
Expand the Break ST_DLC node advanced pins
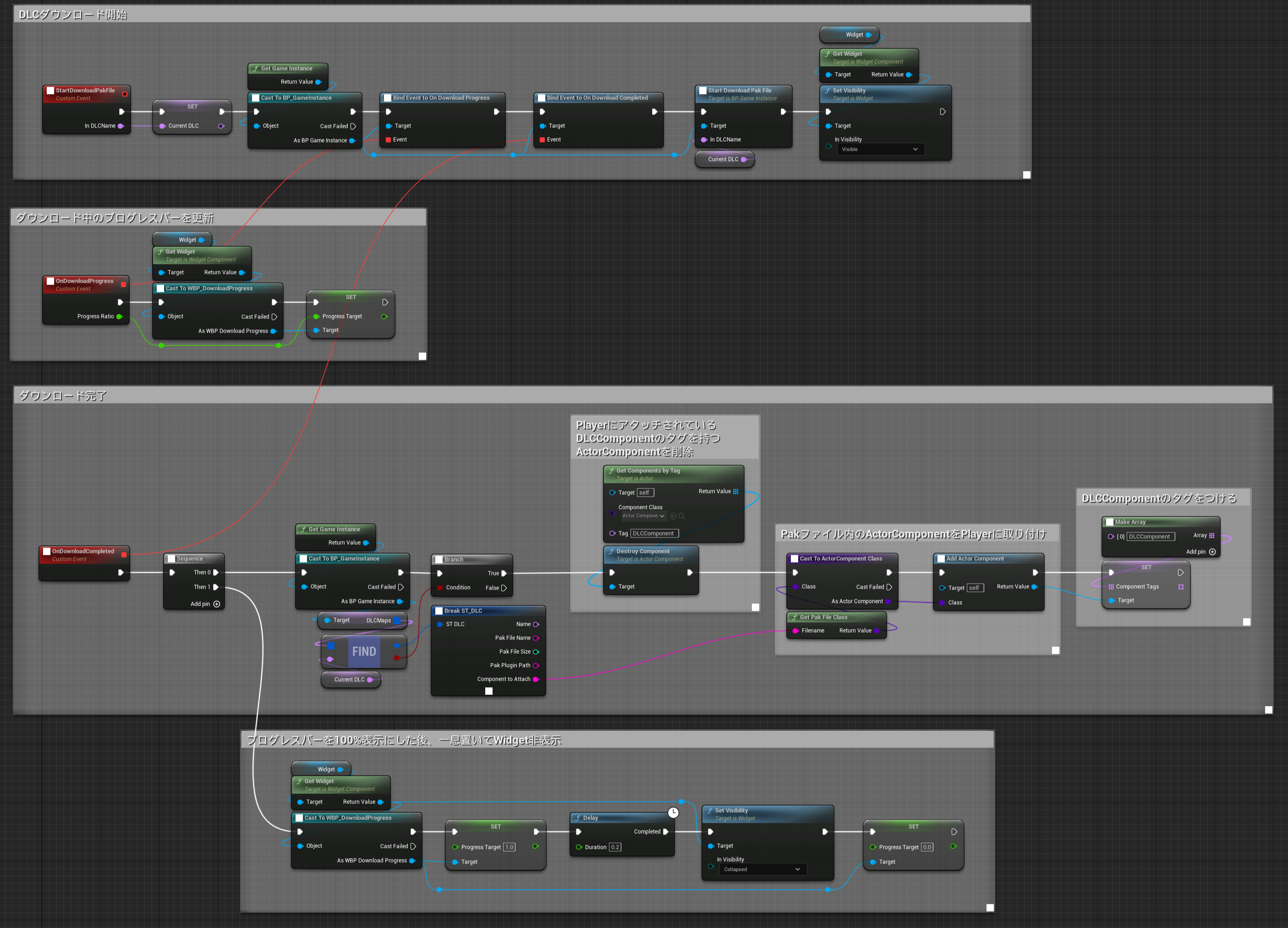[x=488, y=691]
